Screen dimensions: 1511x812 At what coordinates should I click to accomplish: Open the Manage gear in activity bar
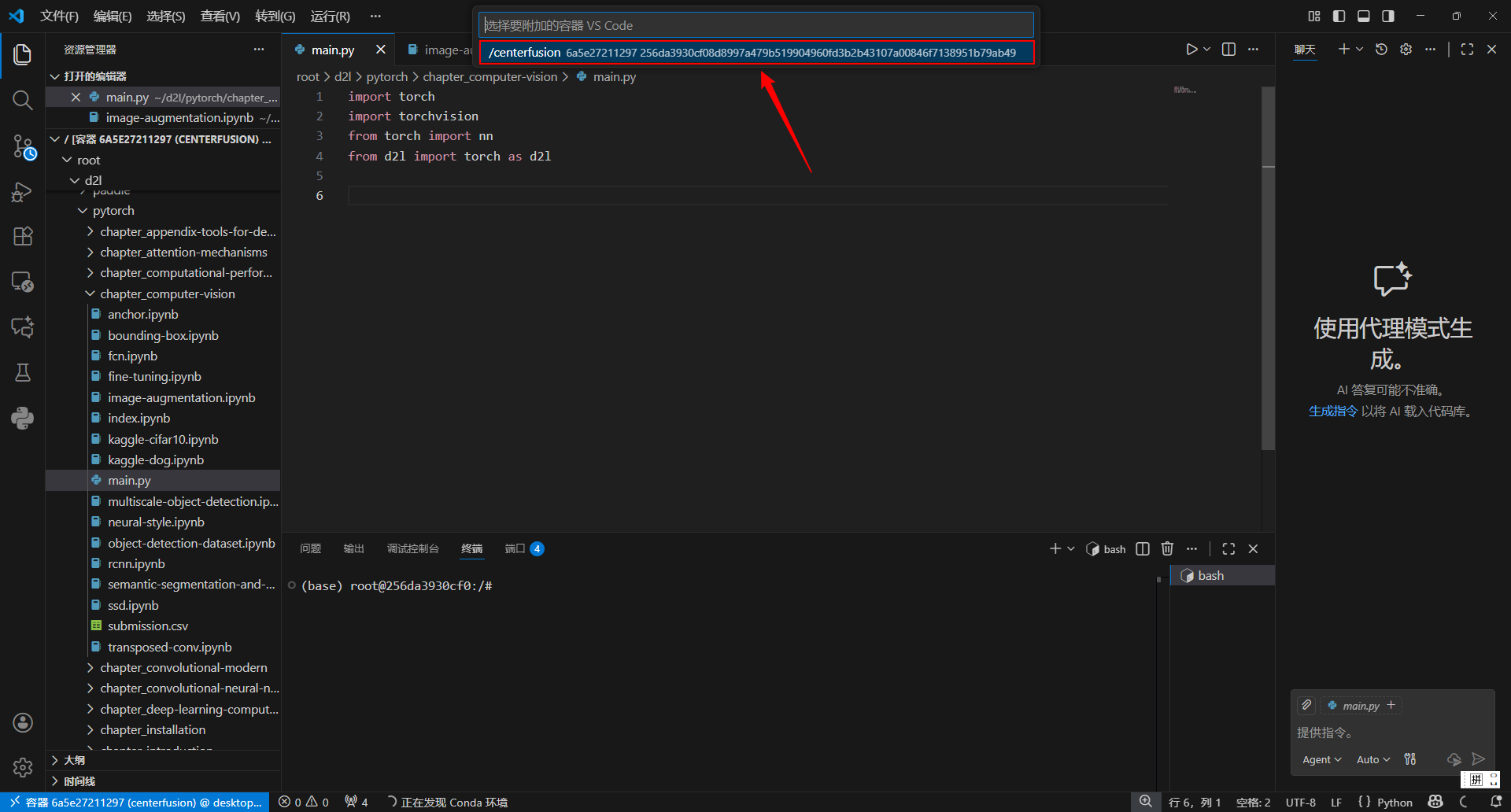click(22, 767)
